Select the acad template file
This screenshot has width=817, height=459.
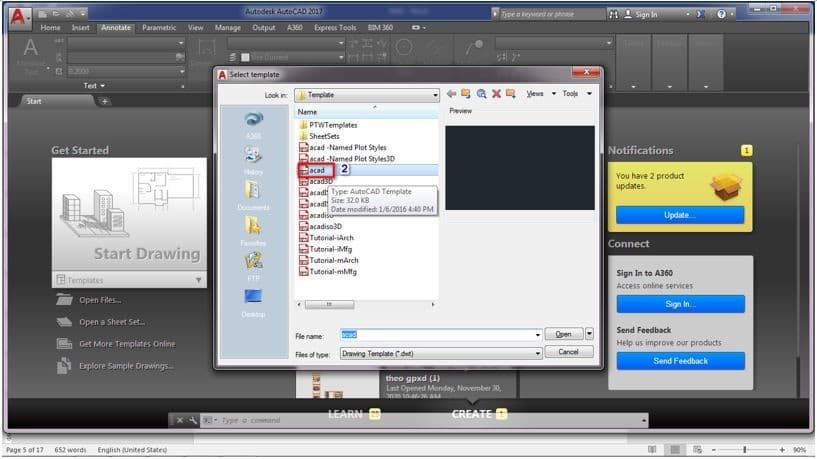tap(317, 170)
